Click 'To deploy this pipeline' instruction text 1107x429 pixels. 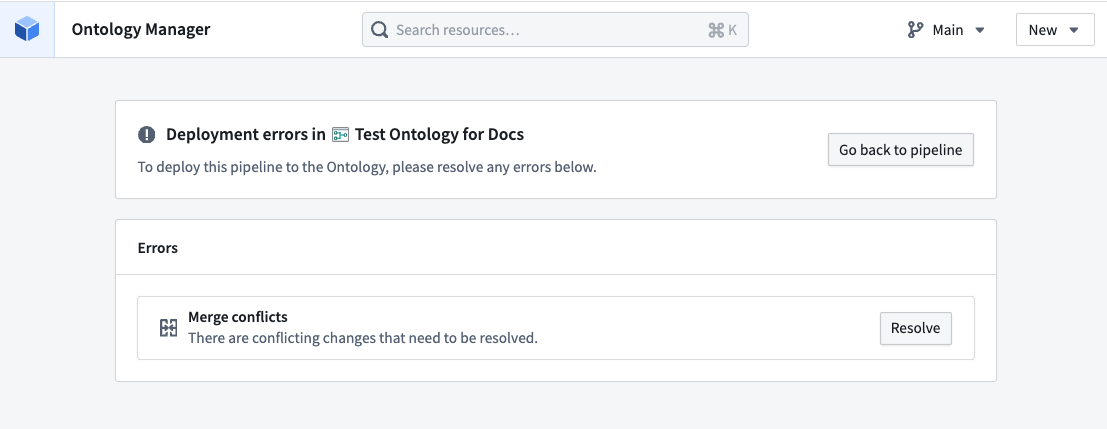(367, 168)
